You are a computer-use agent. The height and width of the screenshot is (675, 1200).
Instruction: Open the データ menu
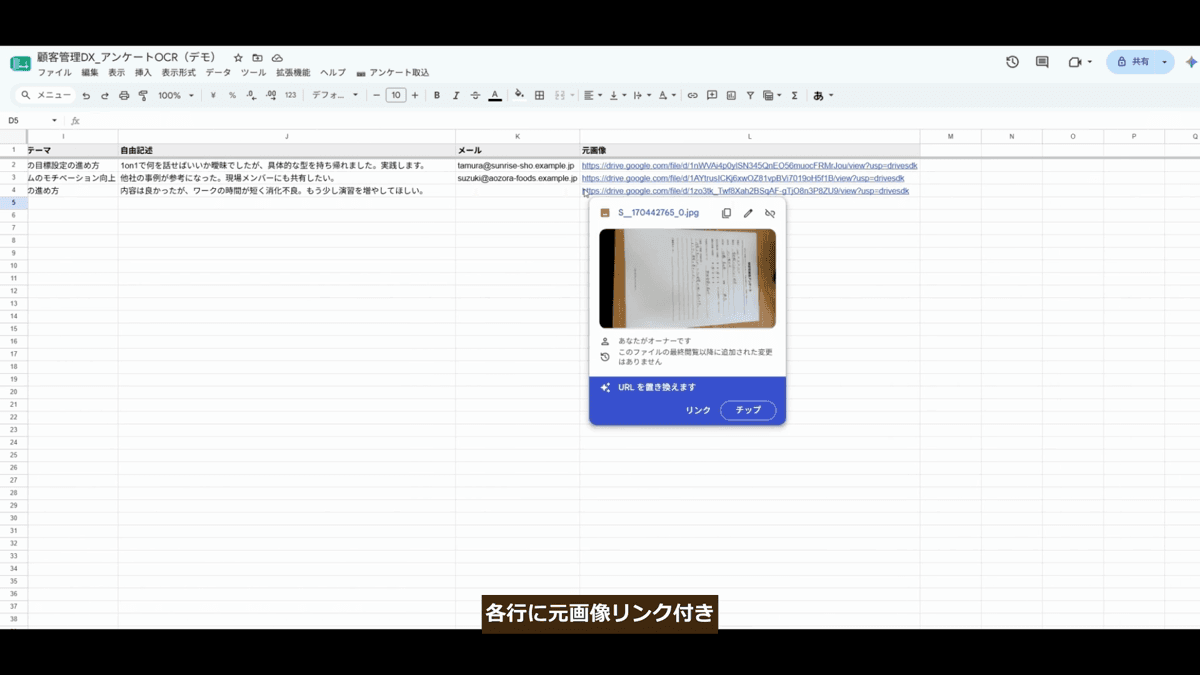[218, 73]
